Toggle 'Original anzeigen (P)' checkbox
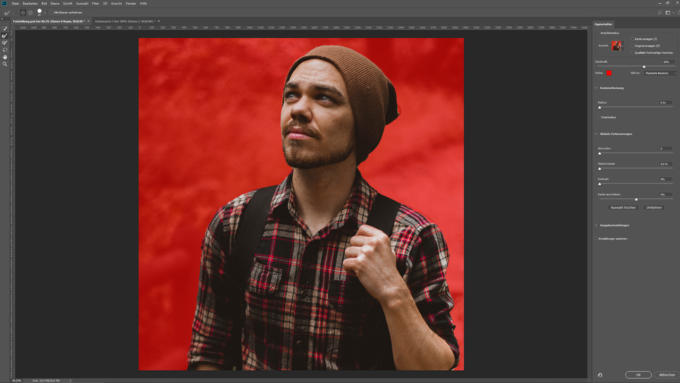The height and width of the screenshot is (383, 680). point(632,46)
